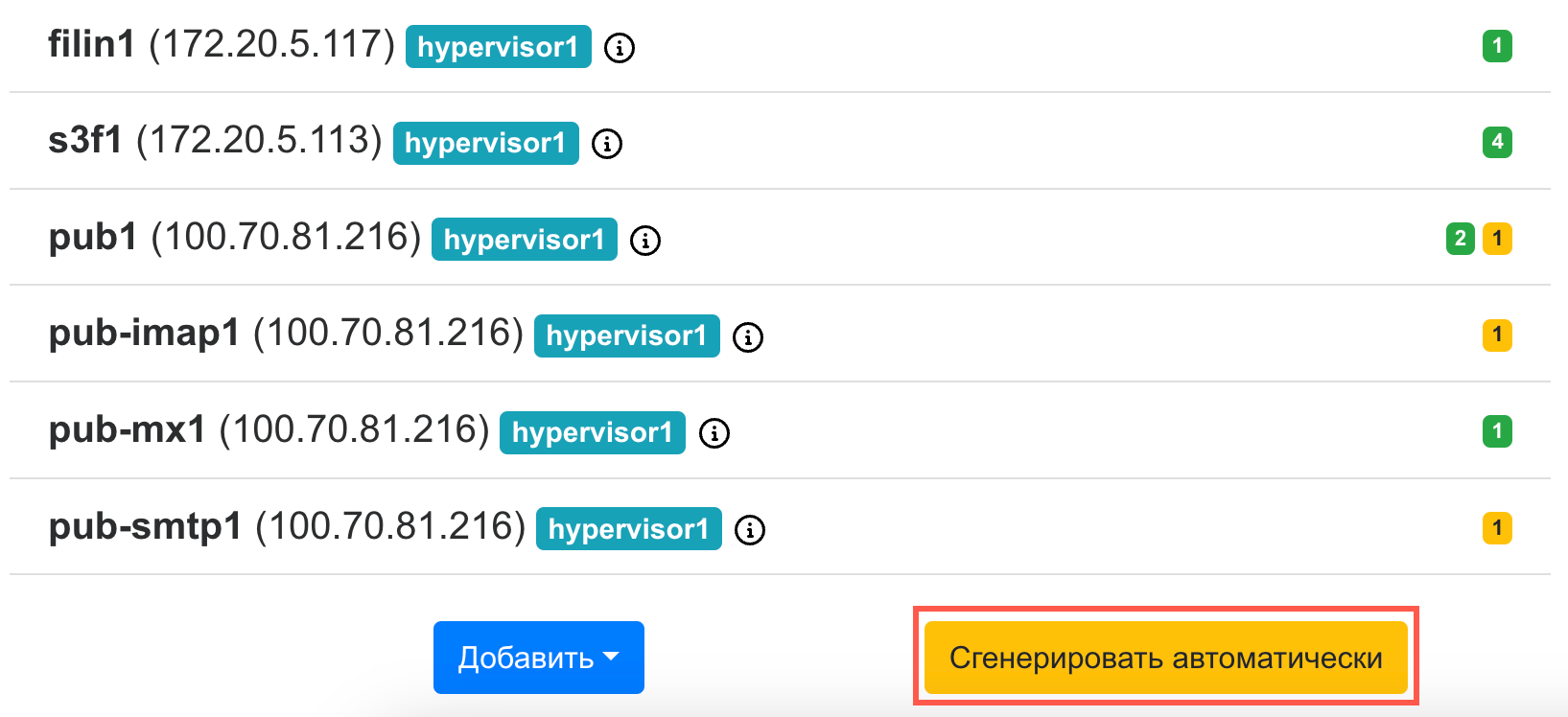
Task: Select the s3f1 host name
Action: (85, 141)
